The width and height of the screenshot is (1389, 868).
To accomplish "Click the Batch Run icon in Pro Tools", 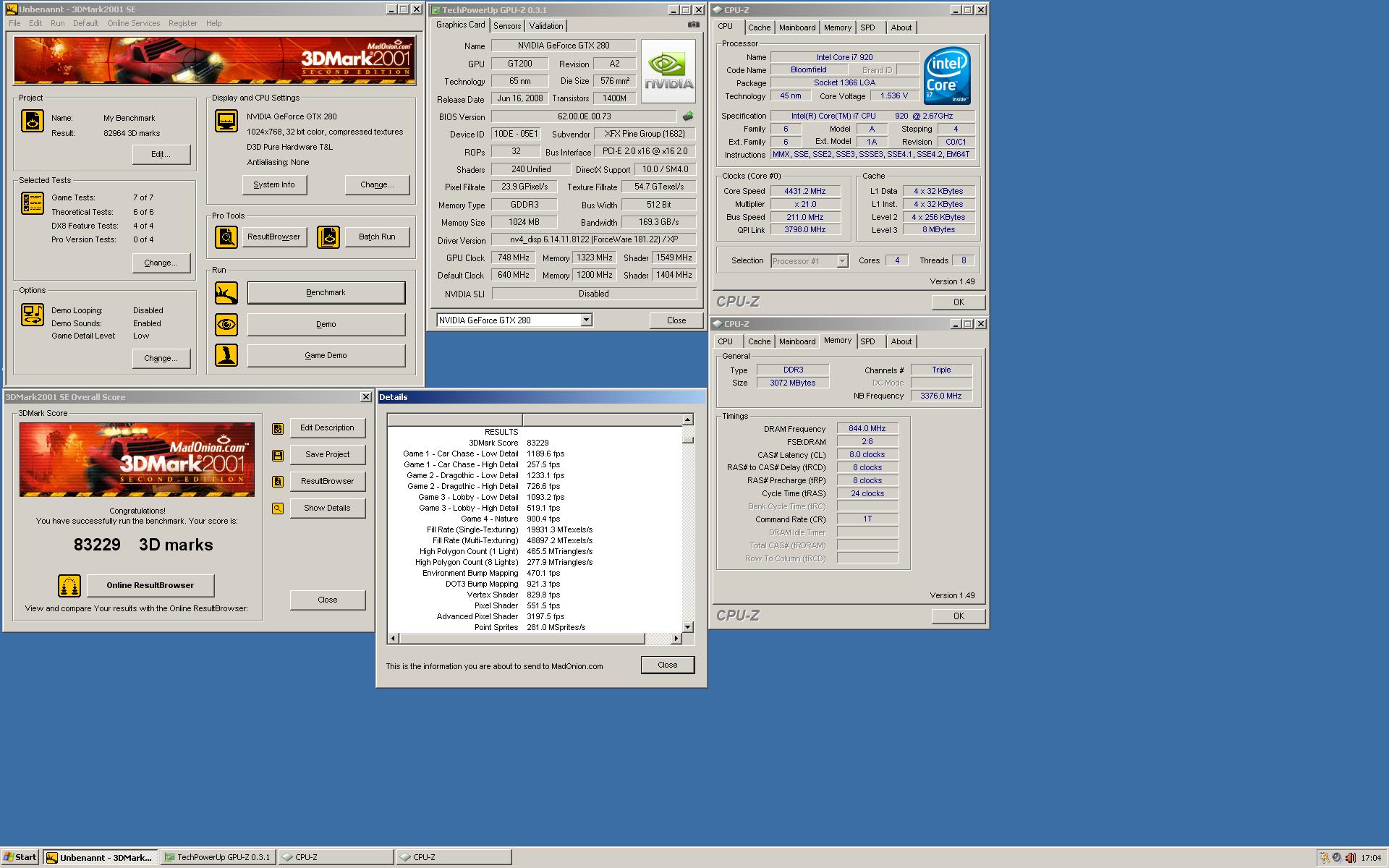I will click(328, 237).
